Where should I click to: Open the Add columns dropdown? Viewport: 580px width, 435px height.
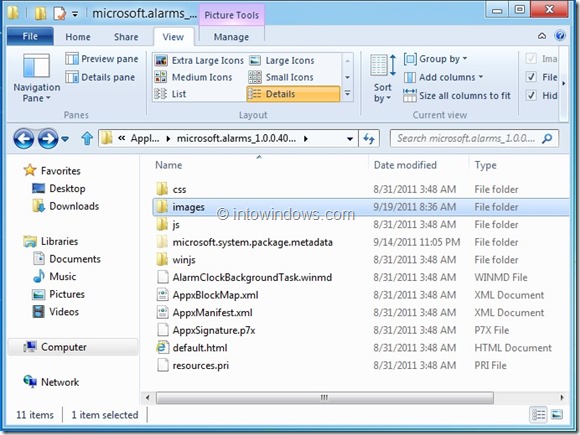(x=444, y=77)
